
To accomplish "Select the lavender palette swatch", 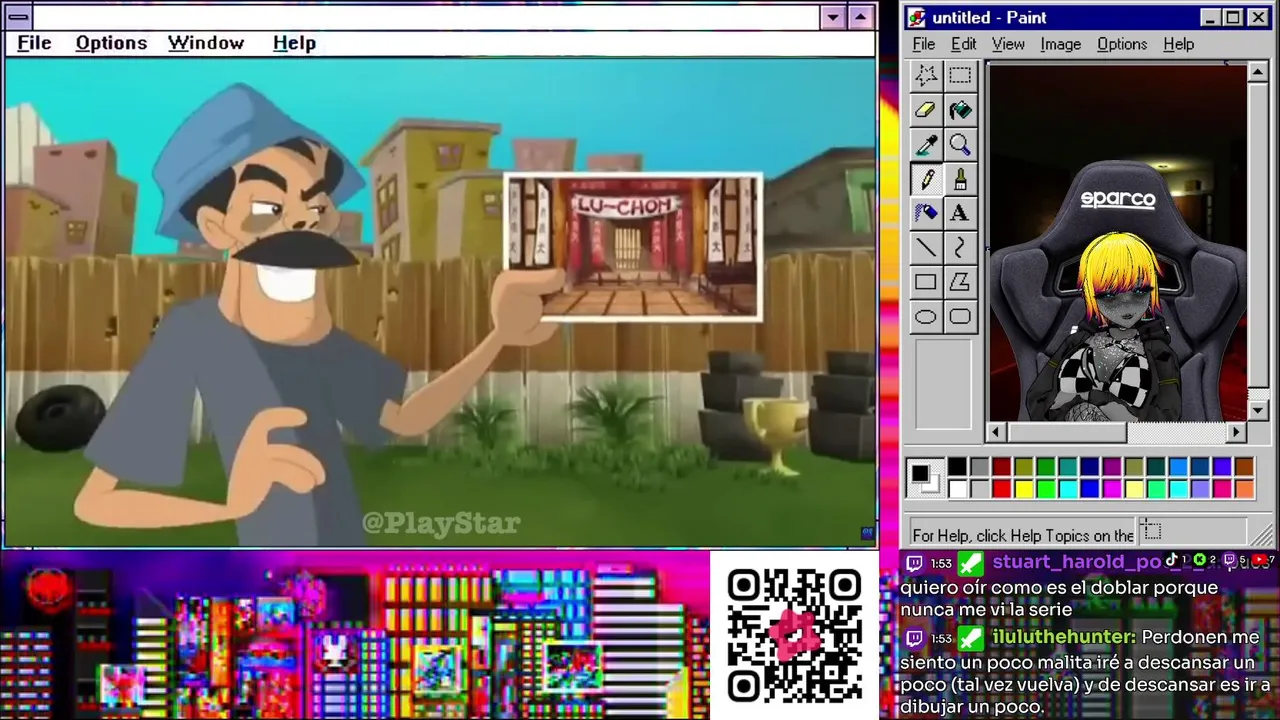I will (1200, 489).
